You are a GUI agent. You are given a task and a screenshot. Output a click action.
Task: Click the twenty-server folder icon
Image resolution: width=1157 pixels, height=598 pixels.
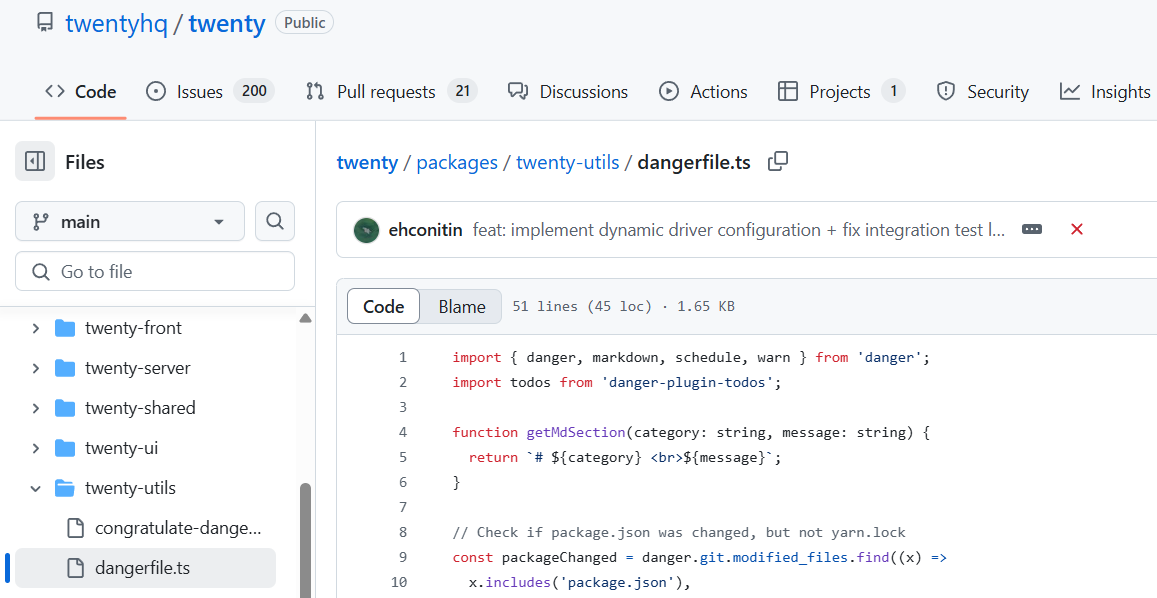[65, 368]
